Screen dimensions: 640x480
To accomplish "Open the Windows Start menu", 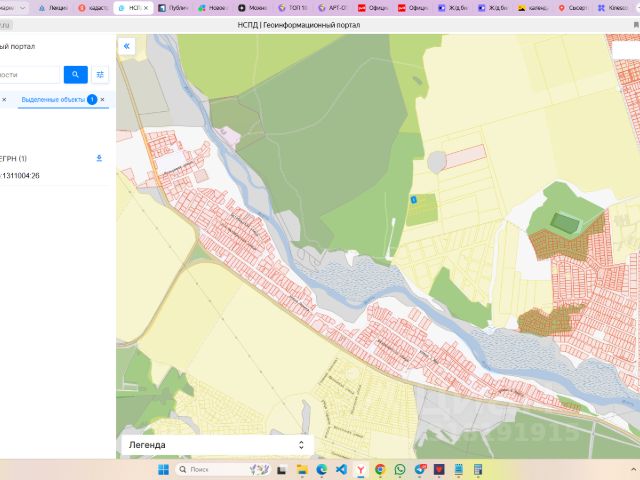I will pyautogui.click(x=164, y=469).
